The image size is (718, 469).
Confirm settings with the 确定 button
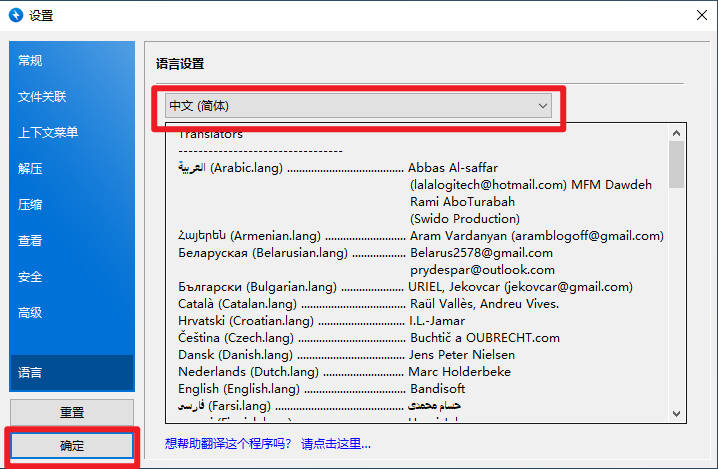coord(72,444)
